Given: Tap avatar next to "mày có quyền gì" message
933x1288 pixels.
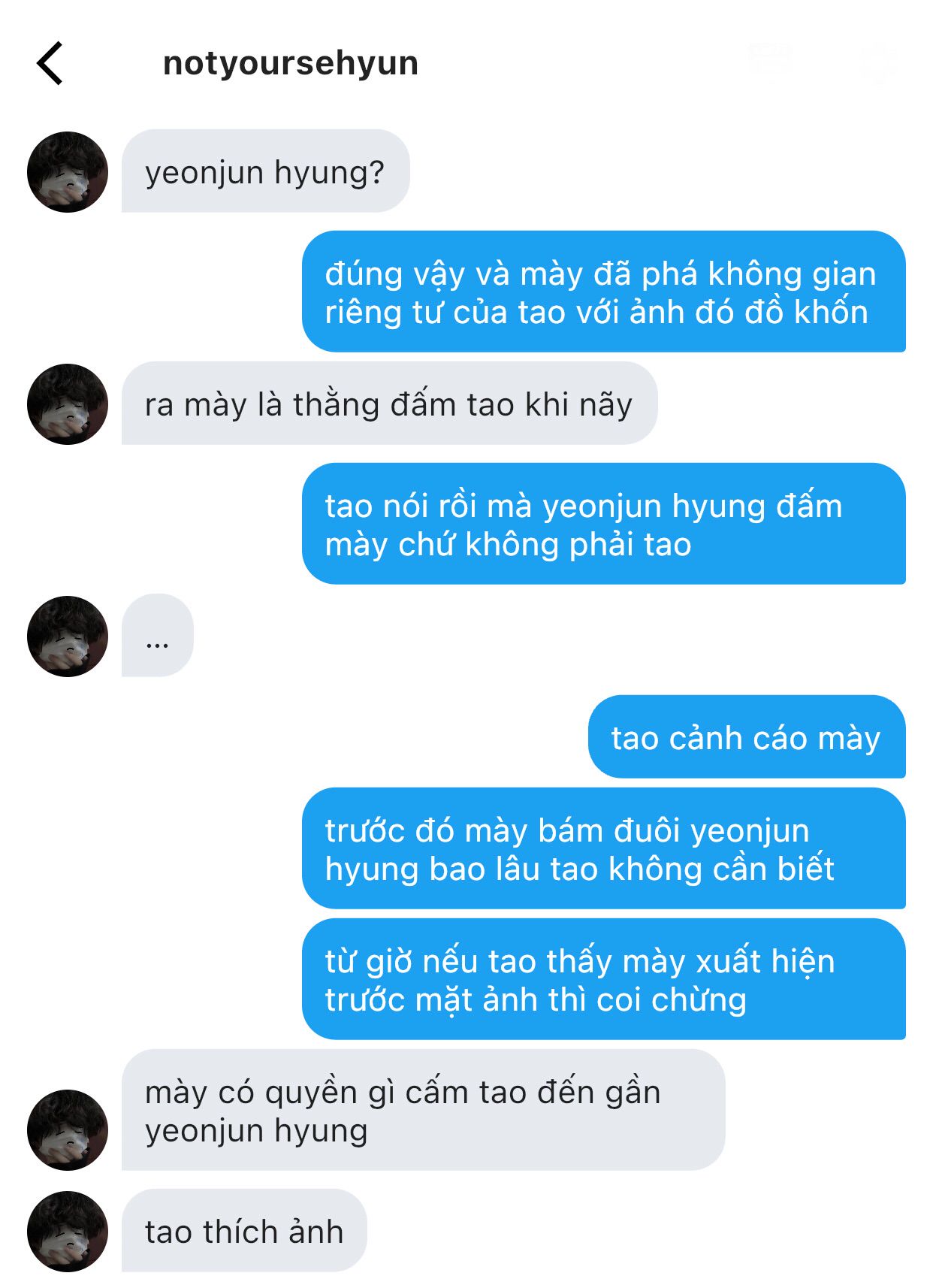Looking at the screenshot, I should pos(68,1129).
